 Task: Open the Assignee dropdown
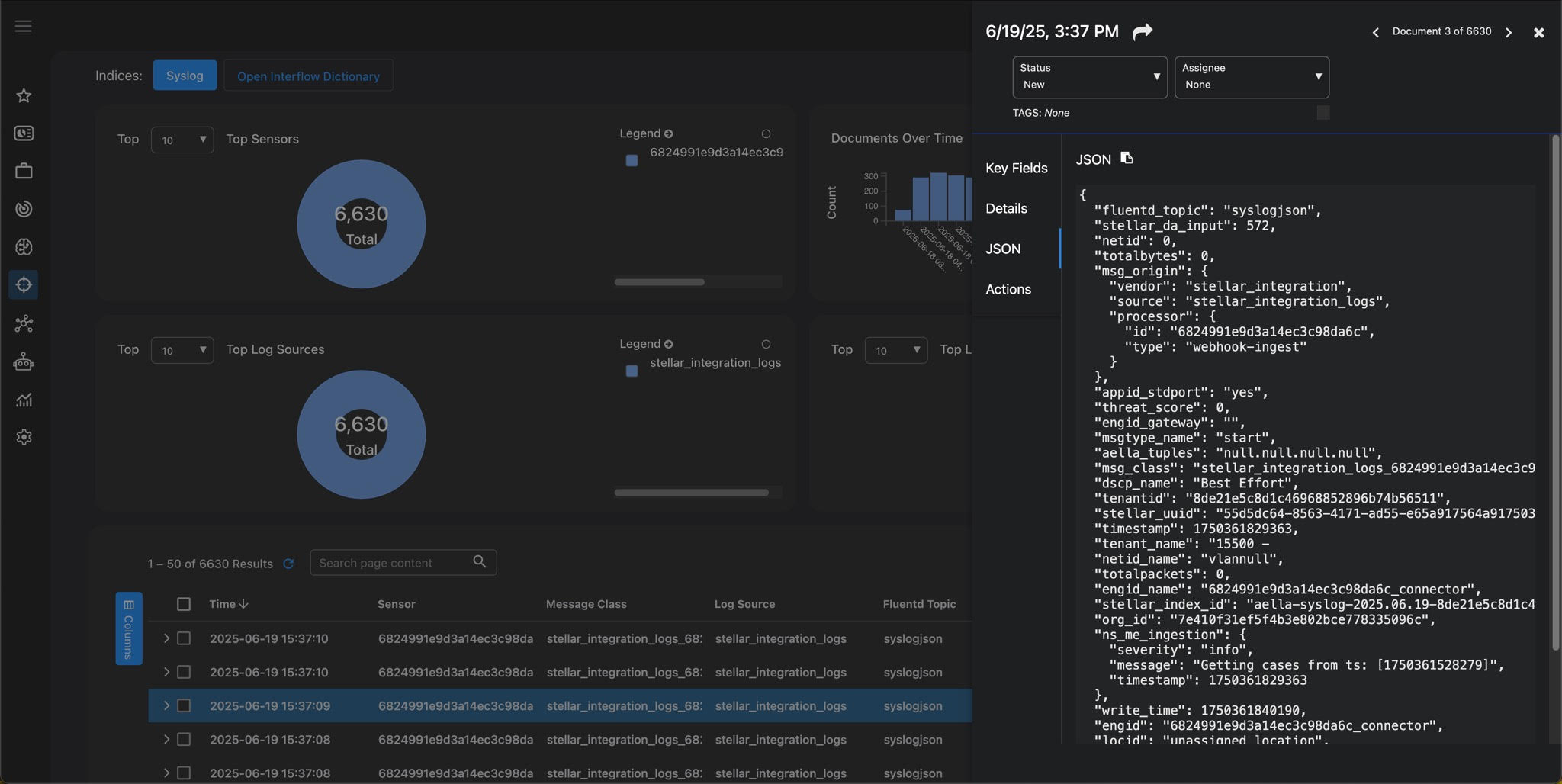(x=1251, y=77)
